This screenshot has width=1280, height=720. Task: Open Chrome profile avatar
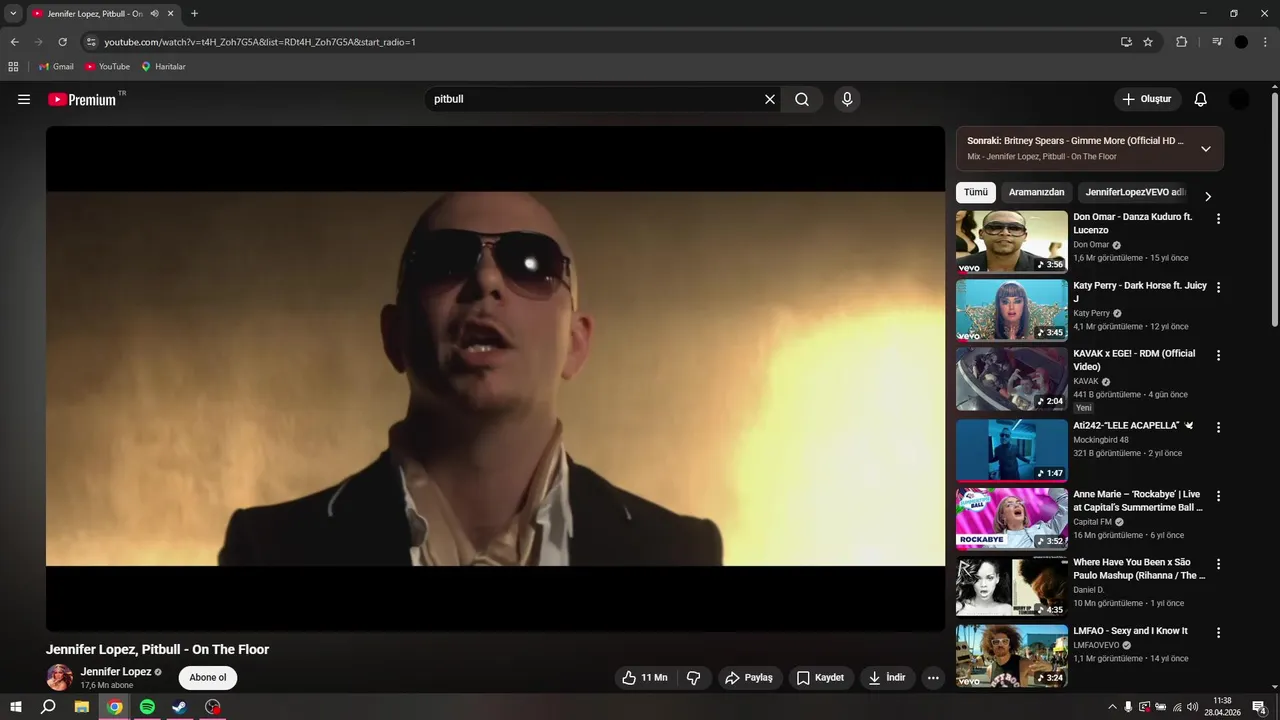click(1241, 42)
